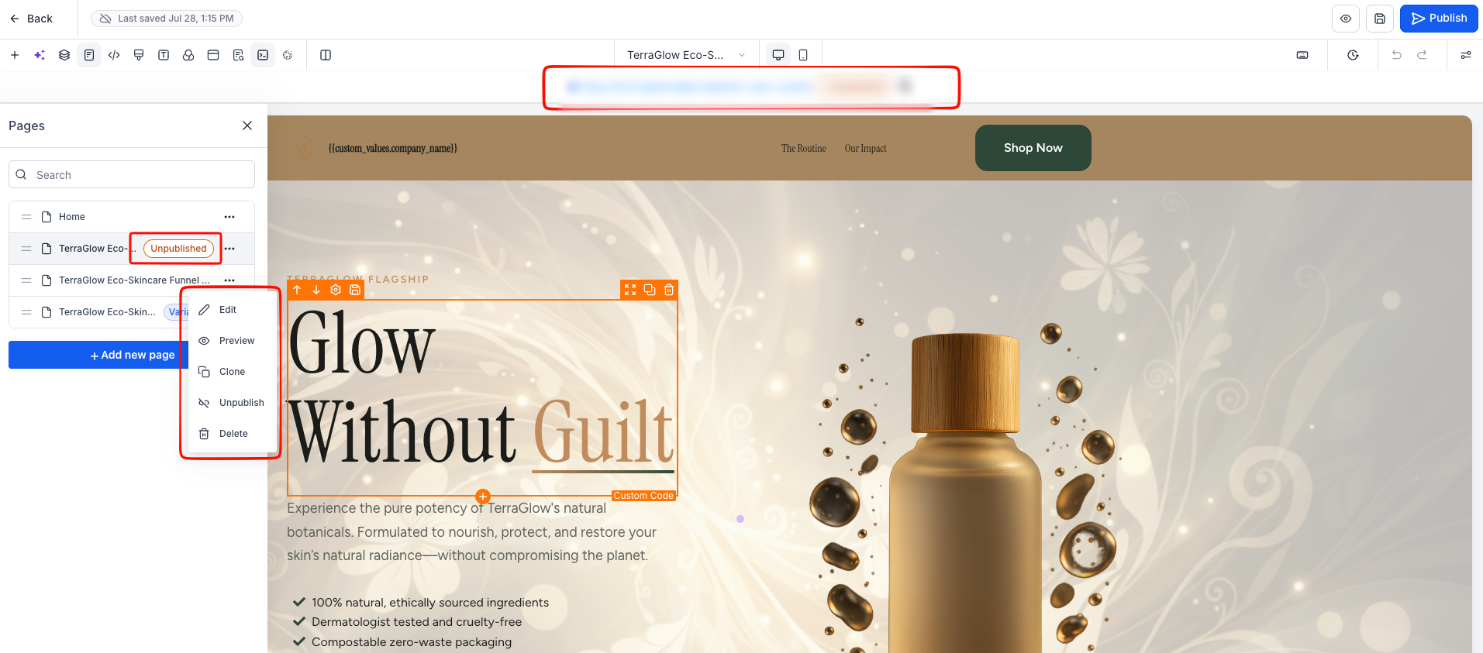Open the terminal console icon

pyautogui.click(x=262, y=55)
